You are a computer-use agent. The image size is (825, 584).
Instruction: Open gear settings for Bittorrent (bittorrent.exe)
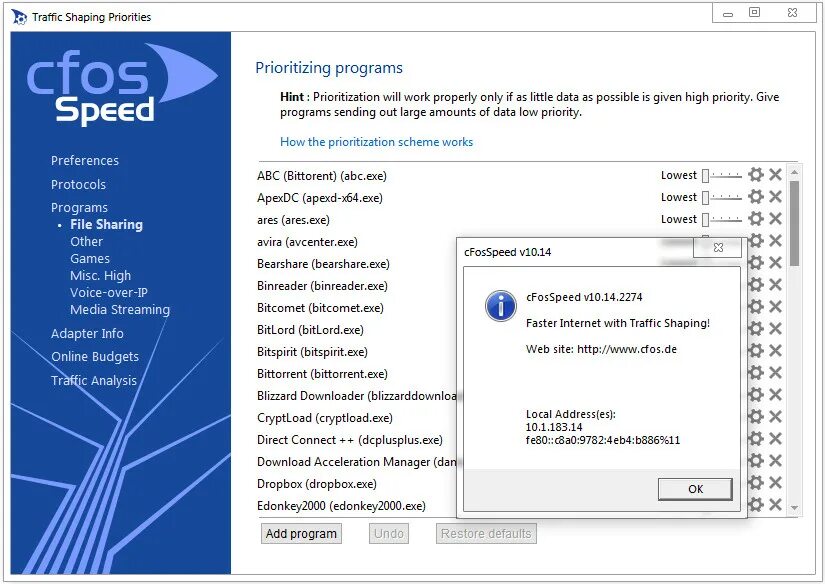(x=756, y=372)
